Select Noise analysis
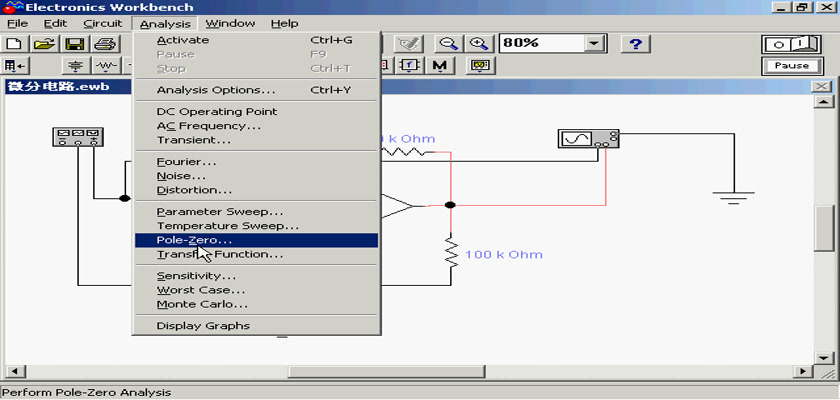 click(x=257, y=176)
